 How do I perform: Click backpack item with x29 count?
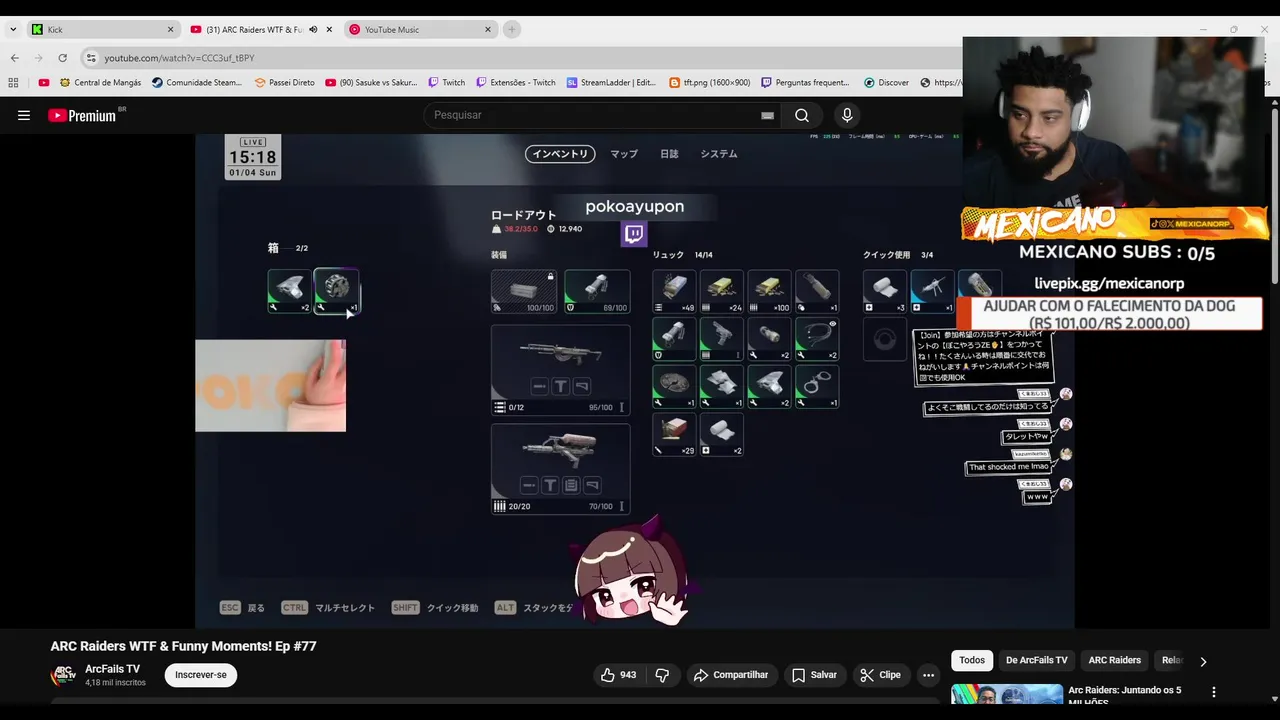pos(675,435)
